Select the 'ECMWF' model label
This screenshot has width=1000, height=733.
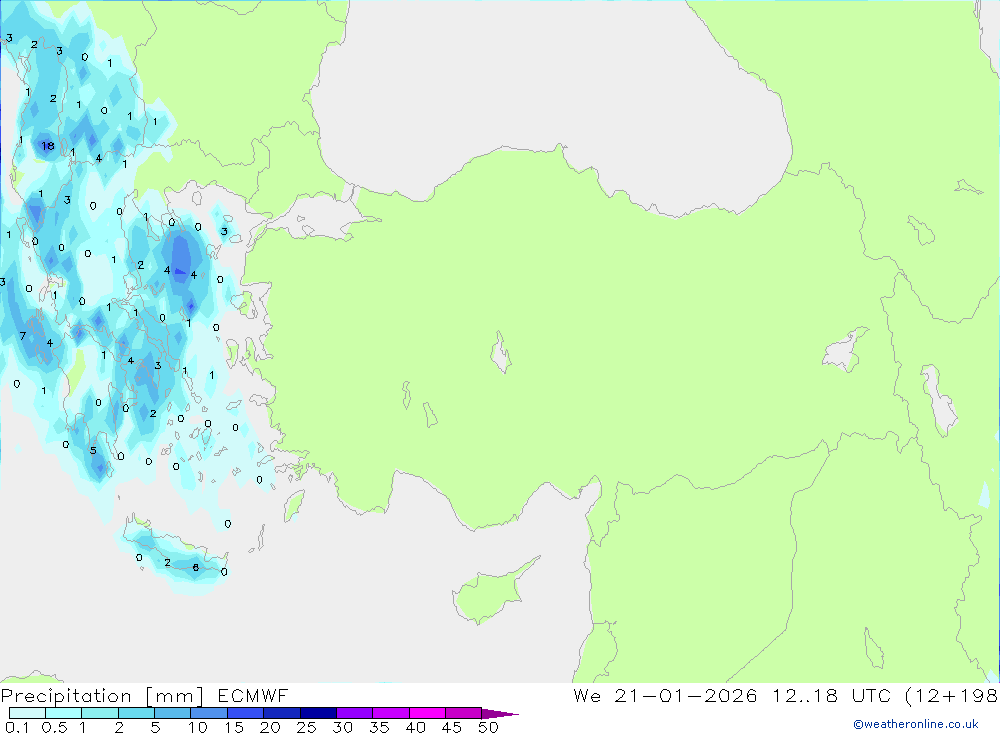(253, 695)
